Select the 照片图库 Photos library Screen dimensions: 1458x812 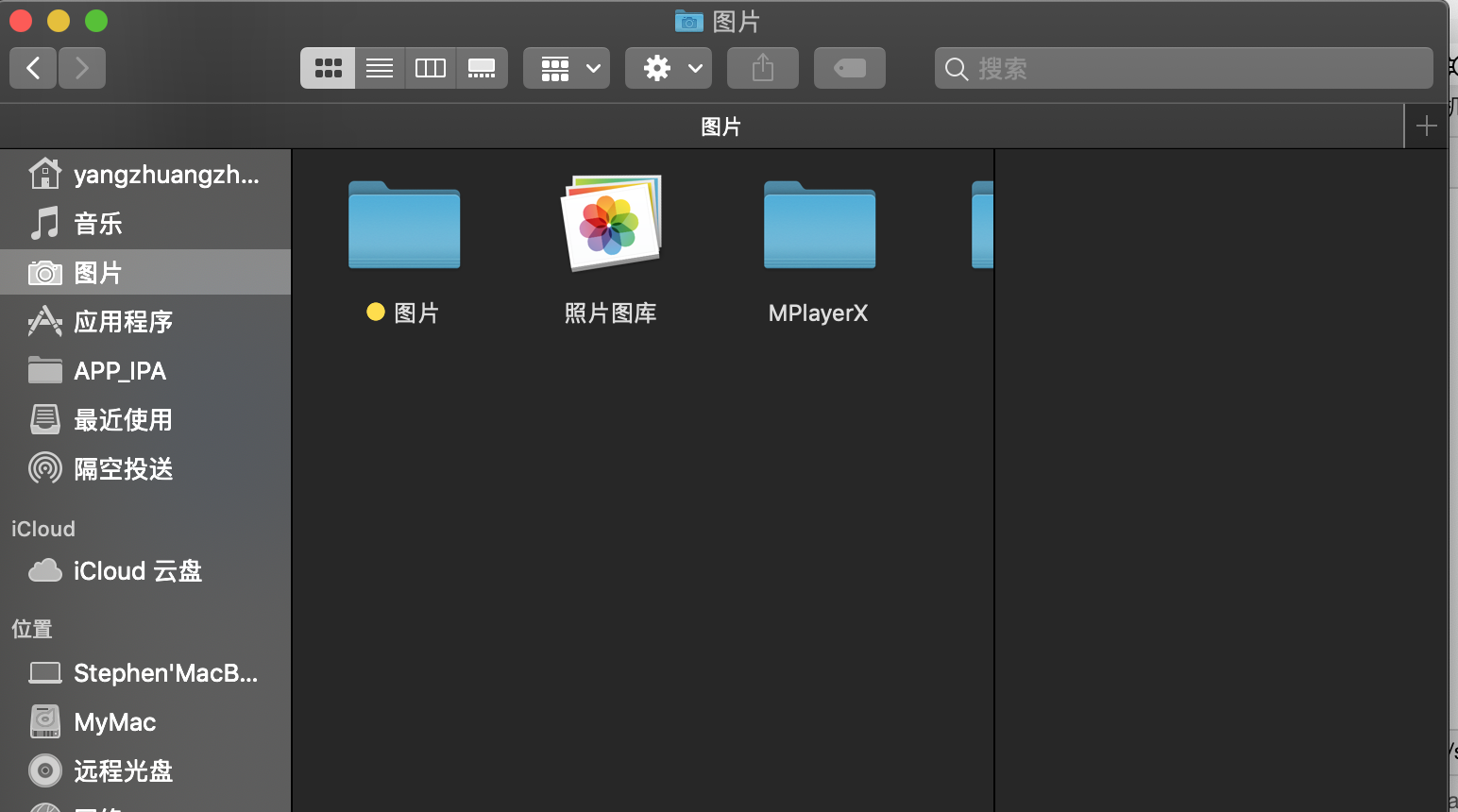pyautogui.click(x=611, y=227)
